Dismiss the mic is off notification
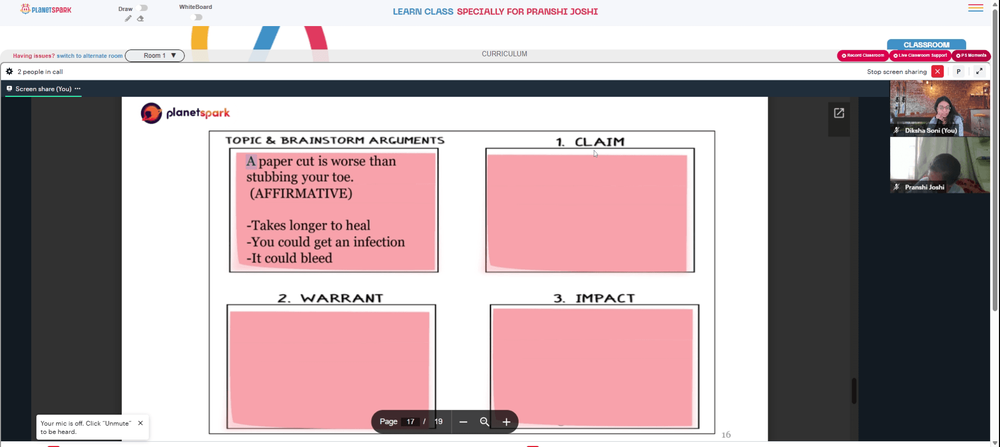This screenshot has height=447, width=1000. click(x=140, y=423)
